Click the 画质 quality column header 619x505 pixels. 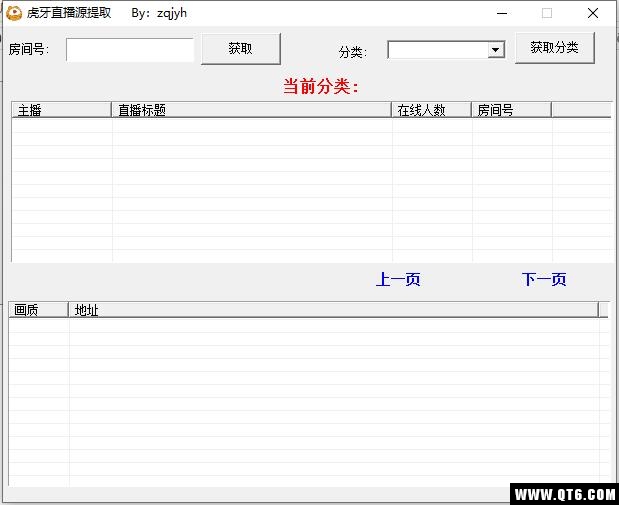39,310
